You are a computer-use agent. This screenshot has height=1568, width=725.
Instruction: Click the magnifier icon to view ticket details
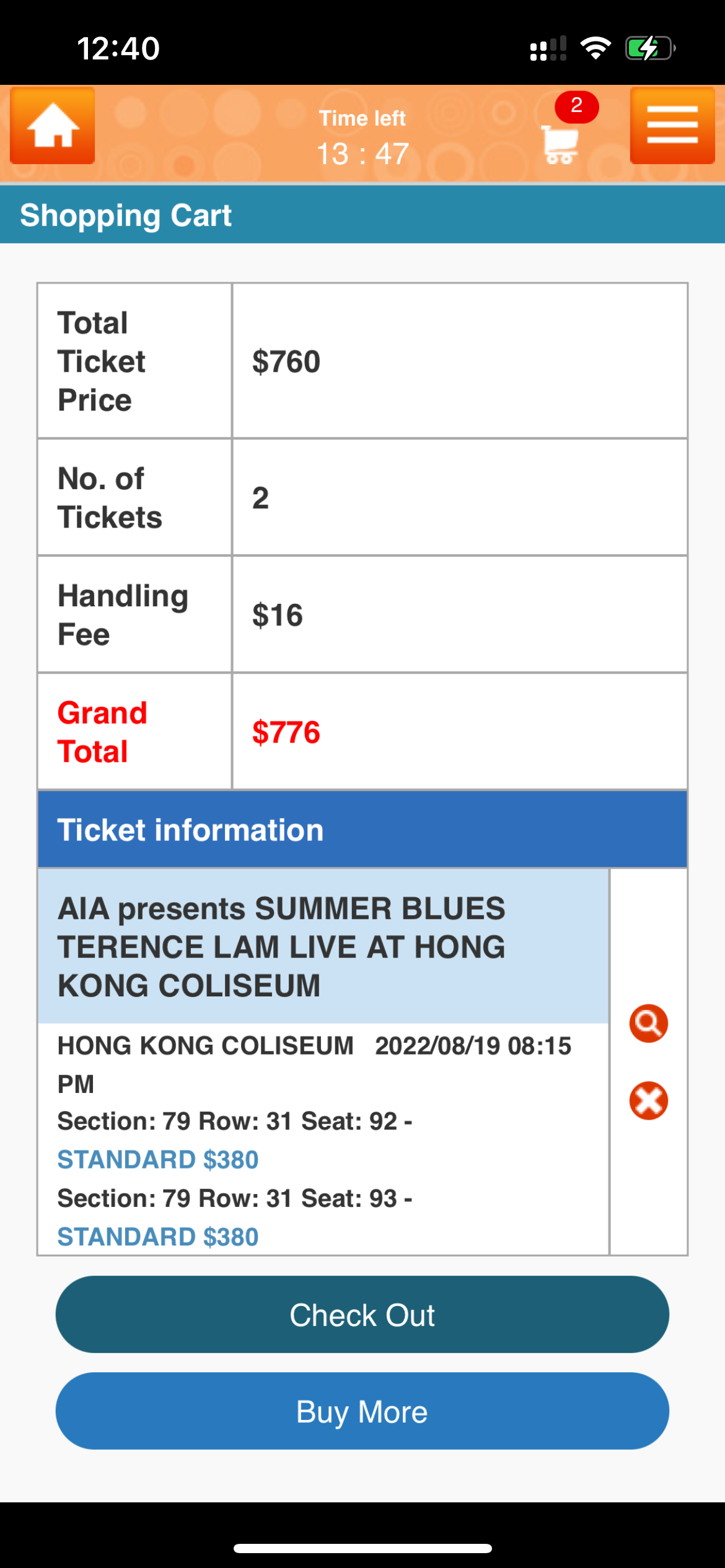point(648,1023)
